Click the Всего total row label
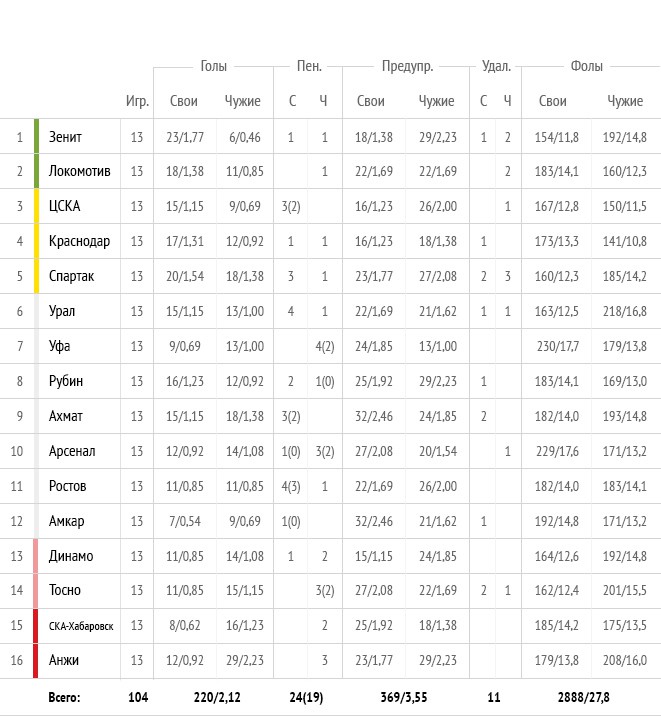 [64, 697]
